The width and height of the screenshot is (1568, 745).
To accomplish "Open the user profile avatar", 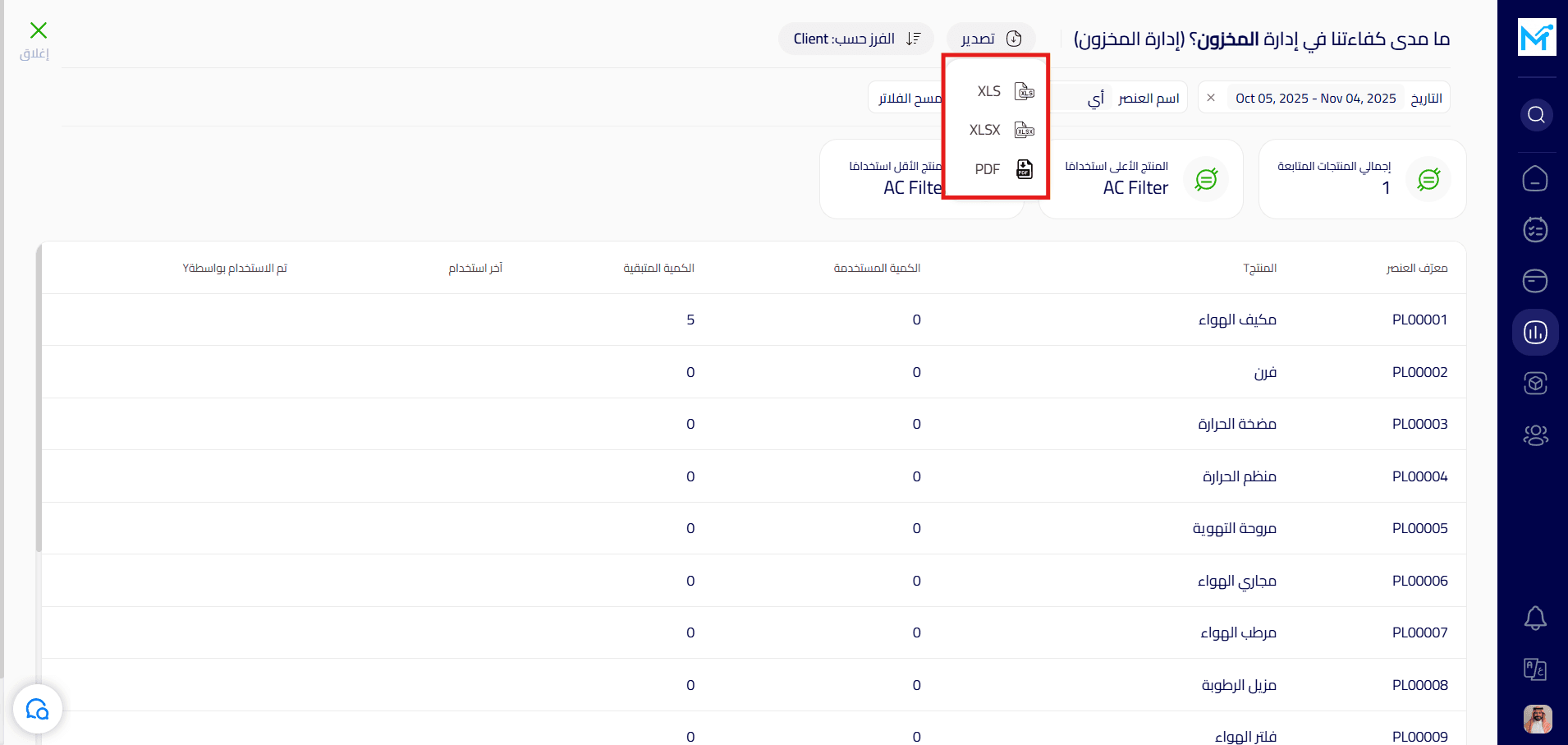I will point(1537,720).
